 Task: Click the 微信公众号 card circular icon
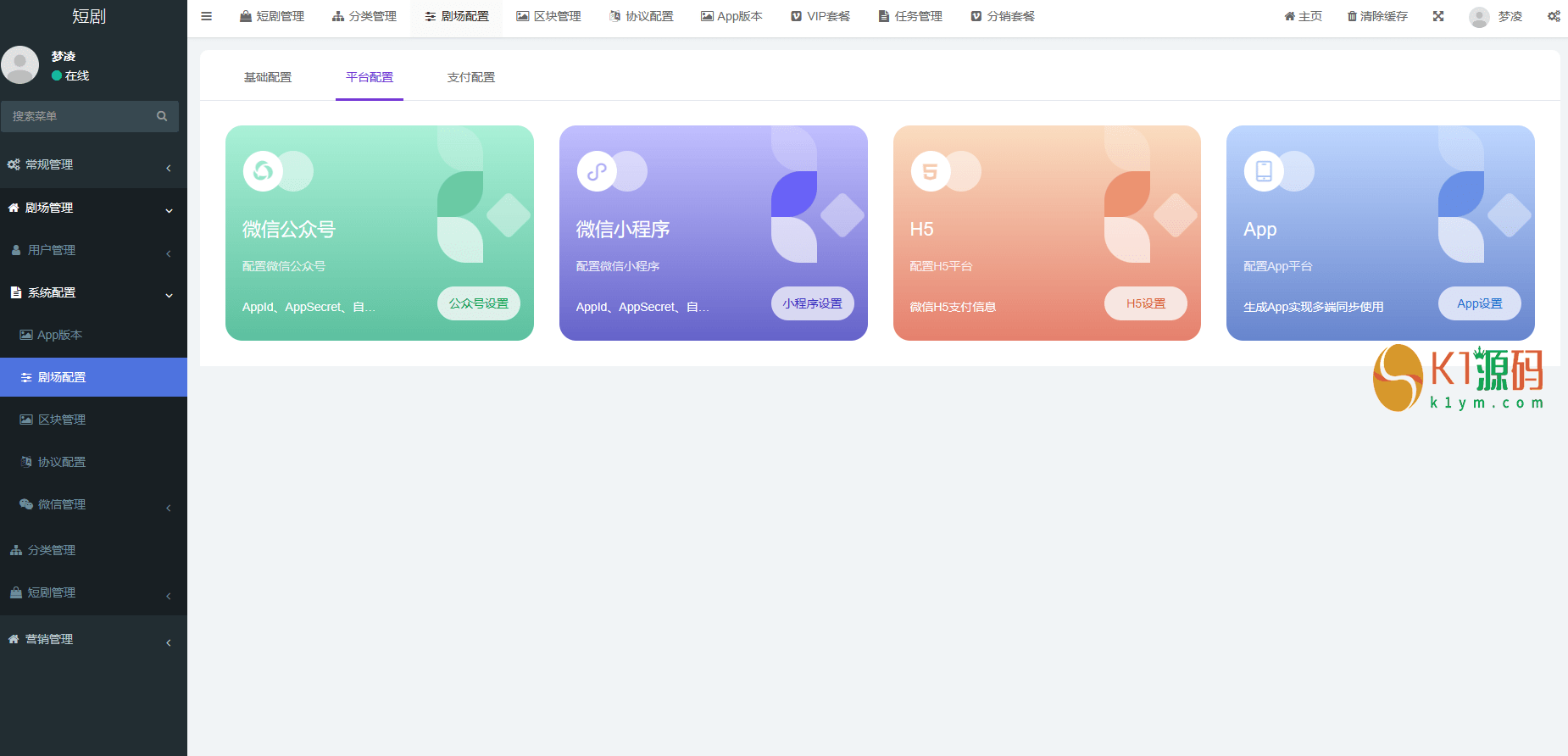(x=263, y=171)
